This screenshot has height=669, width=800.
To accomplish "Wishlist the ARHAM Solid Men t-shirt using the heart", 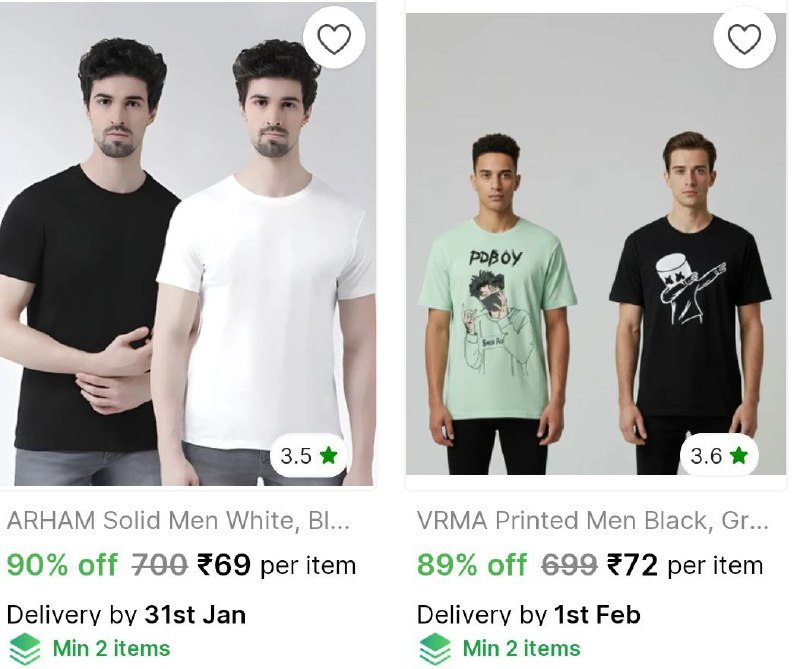I will 334,39.
